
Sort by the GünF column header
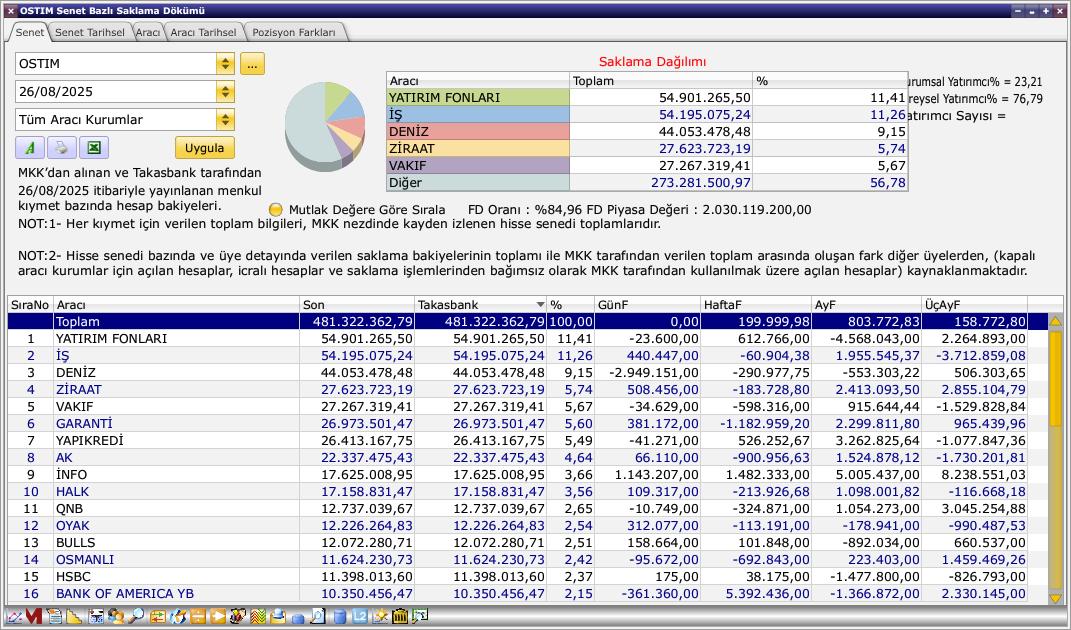[648, 305]
